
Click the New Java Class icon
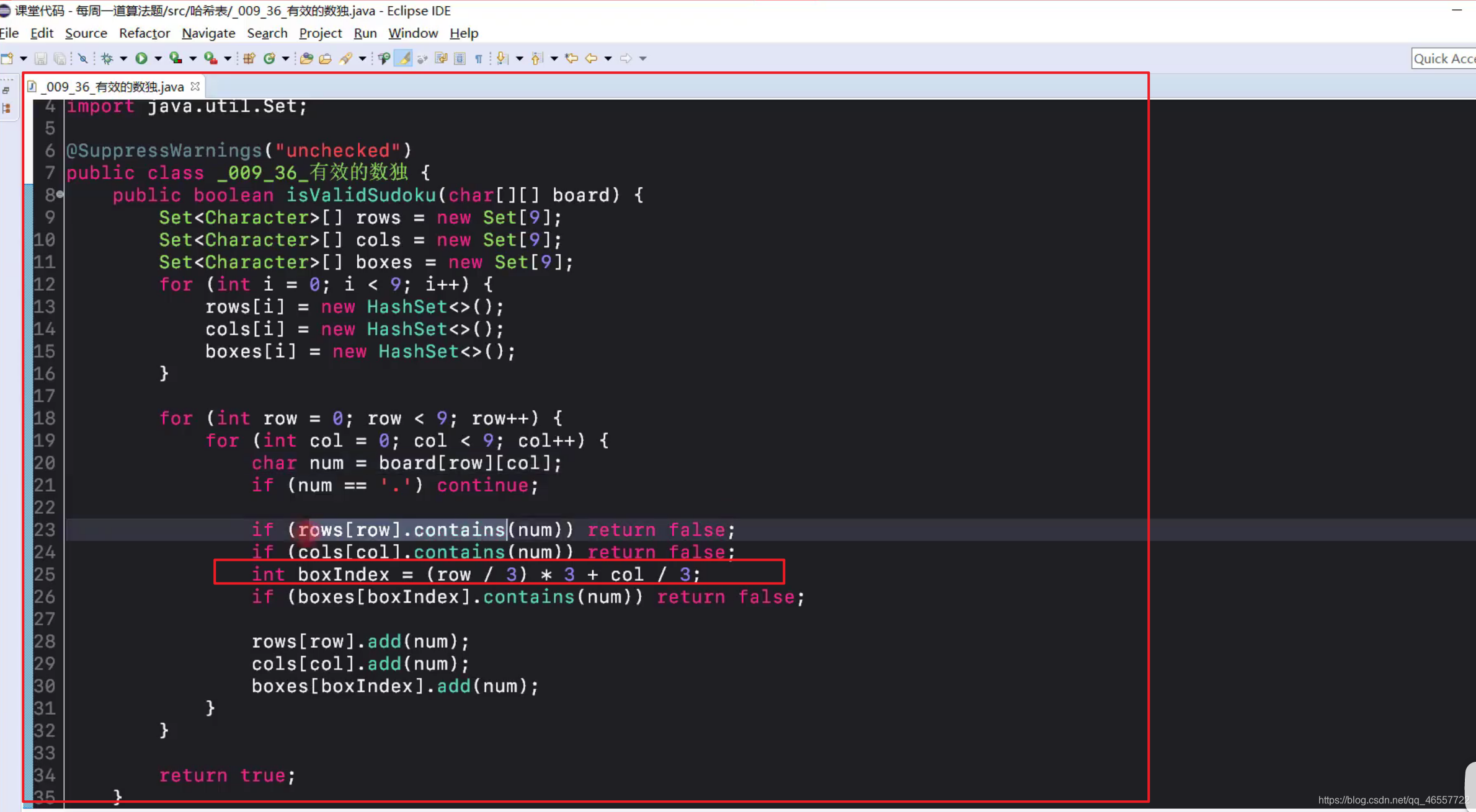tap(269, 58)
